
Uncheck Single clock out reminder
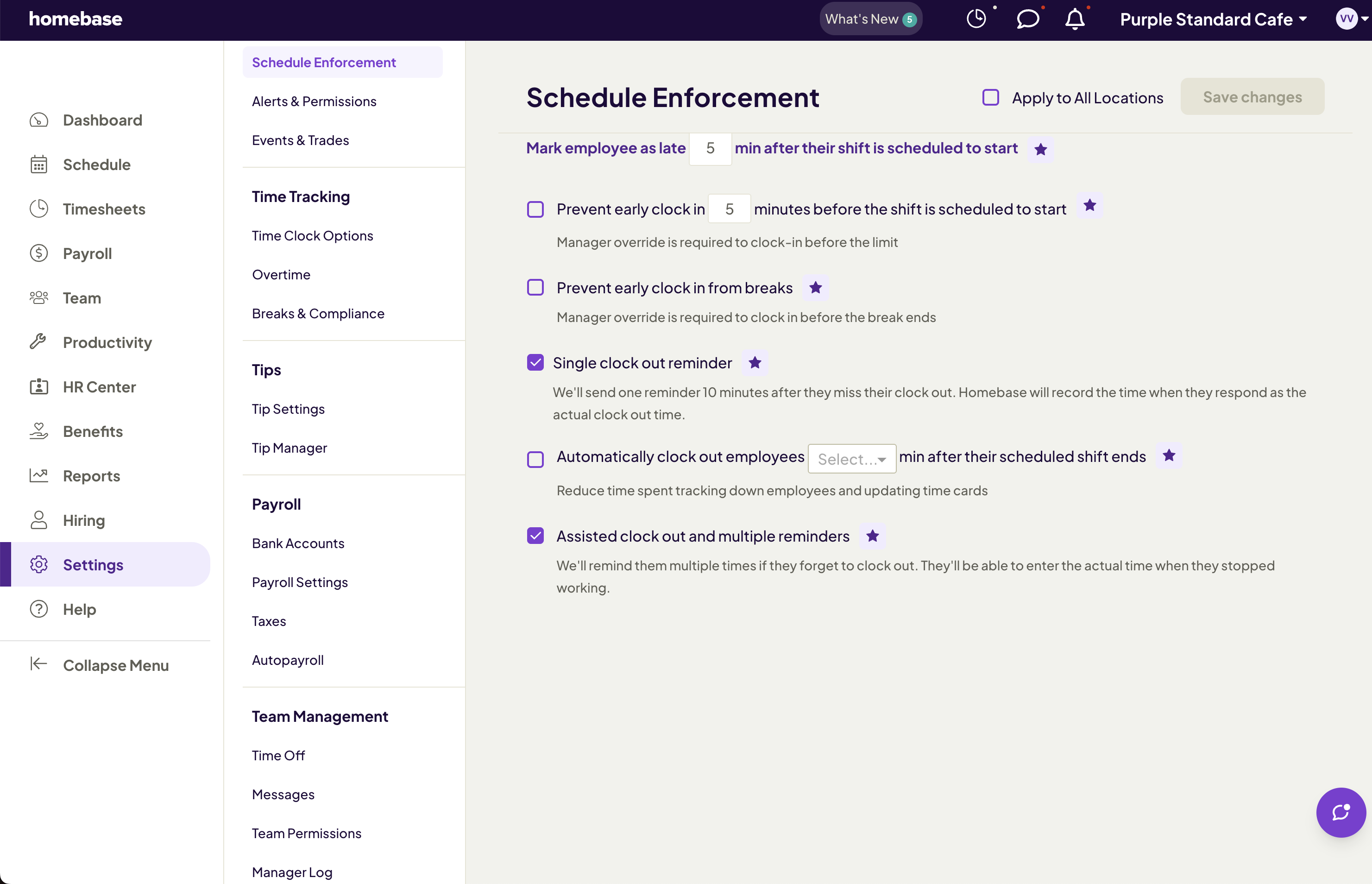(535, 363)
